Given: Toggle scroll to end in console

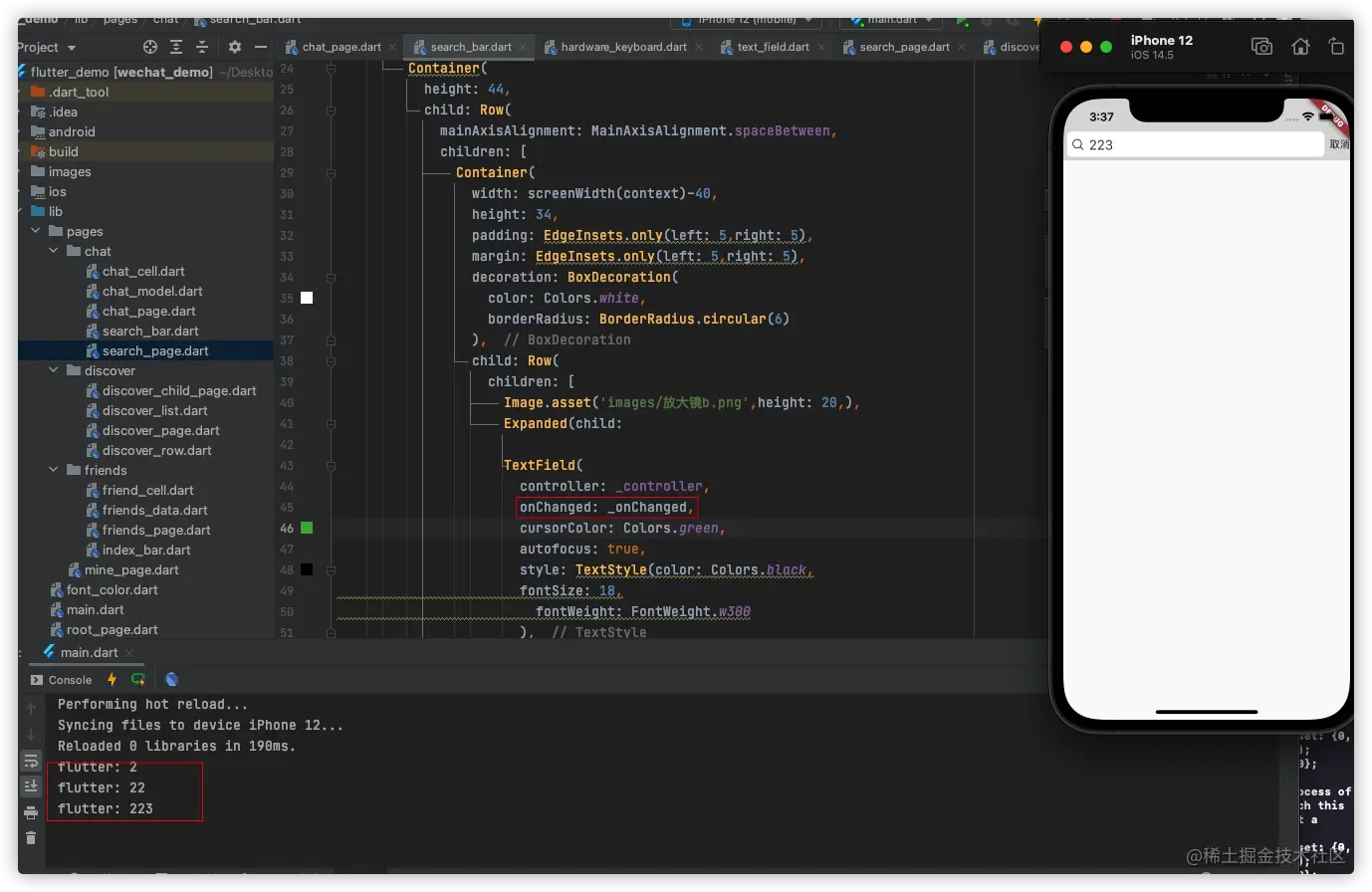Looking at the screenshot, I should click(x=31, y=786).
